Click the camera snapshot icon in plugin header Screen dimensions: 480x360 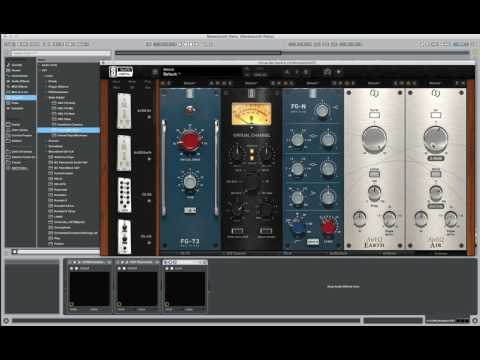[x=327, y=72]
